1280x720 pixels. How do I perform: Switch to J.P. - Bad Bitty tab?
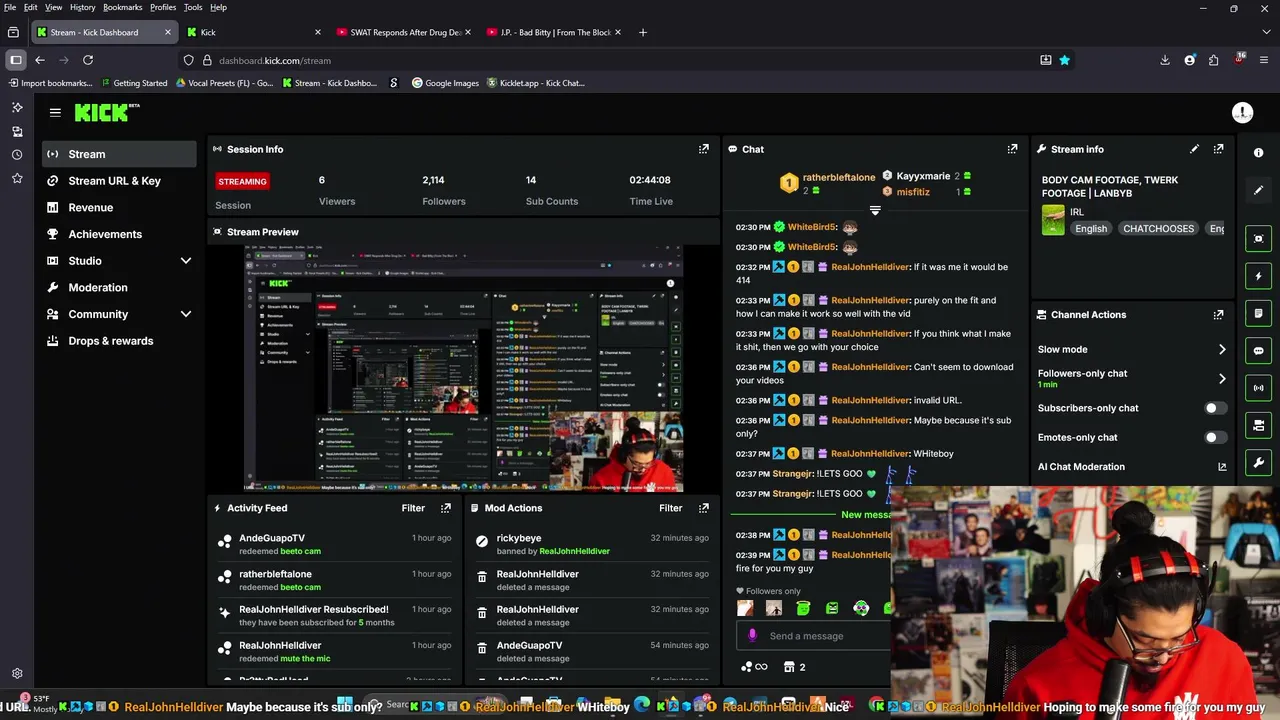(x=552, y=32)
